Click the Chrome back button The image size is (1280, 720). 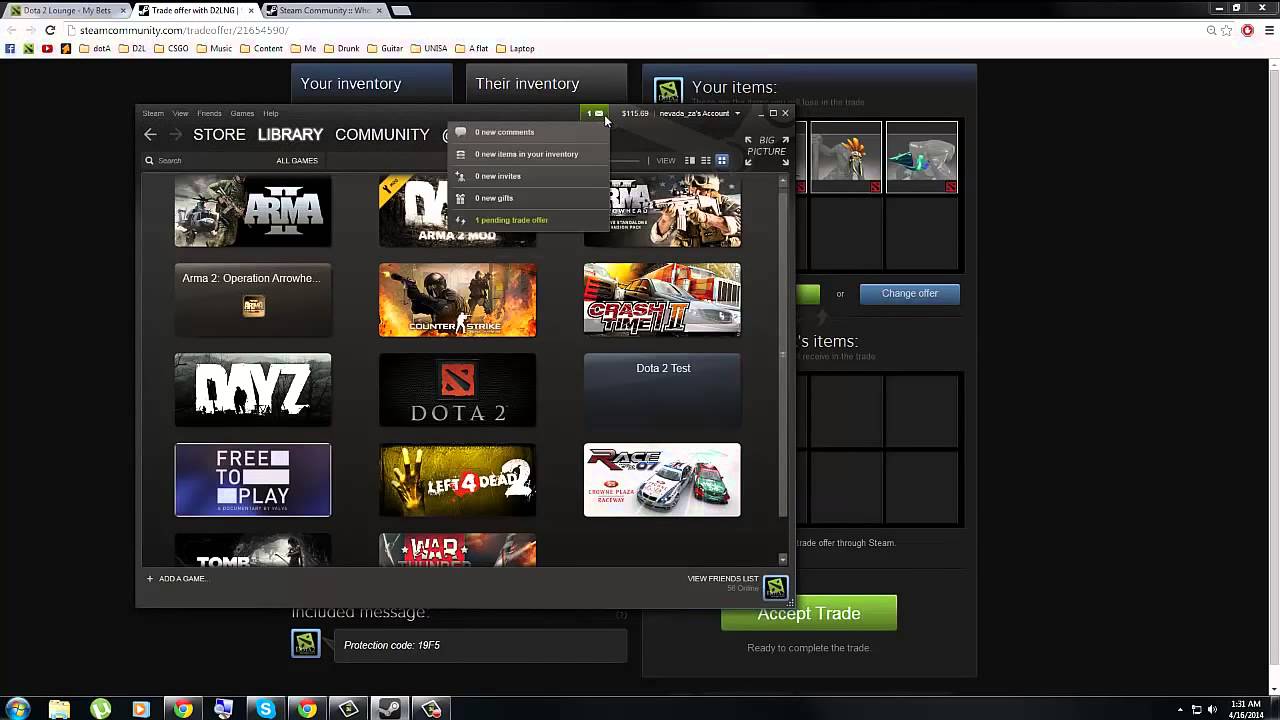coord(11,30)
